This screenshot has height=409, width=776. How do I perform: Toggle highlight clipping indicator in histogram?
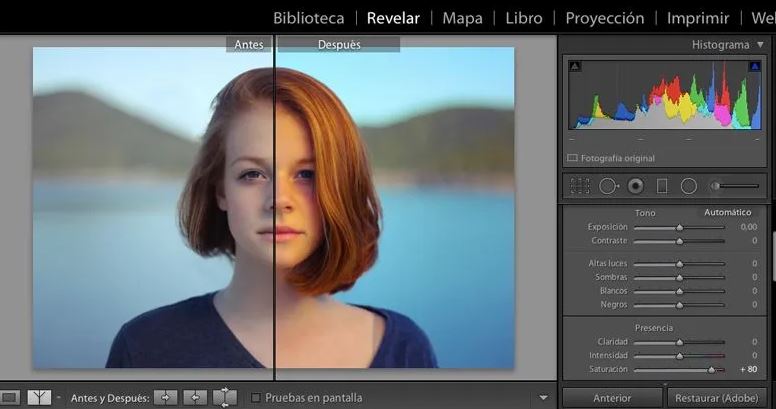click(x=753, y=67)
